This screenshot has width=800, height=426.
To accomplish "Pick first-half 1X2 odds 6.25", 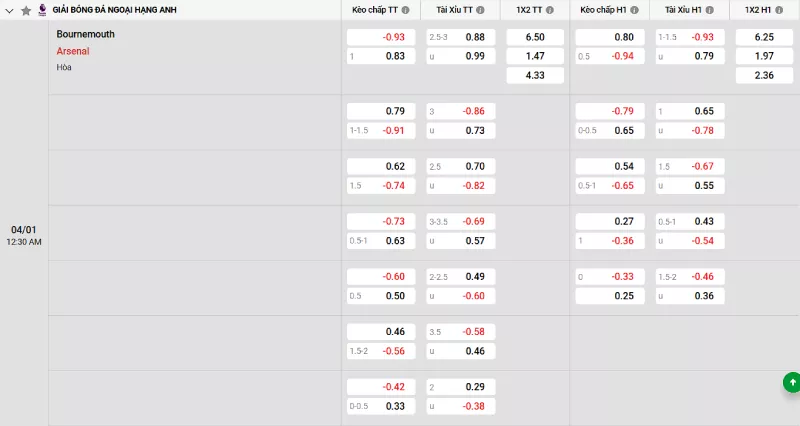I will coord(763,37).
